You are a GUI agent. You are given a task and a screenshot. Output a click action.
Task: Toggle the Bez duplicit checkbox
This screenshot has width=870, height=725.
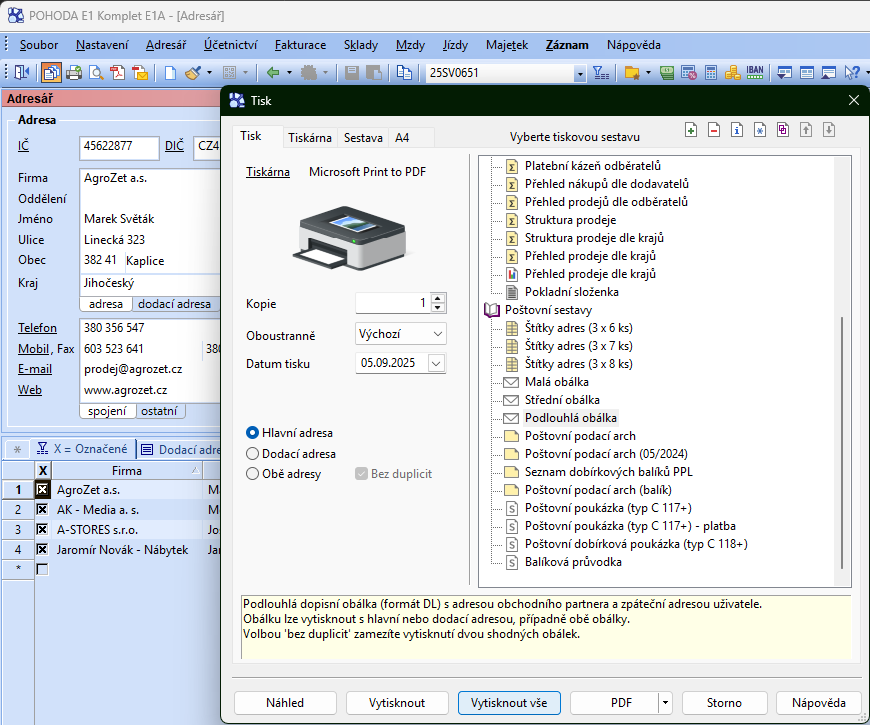point(361,474)
